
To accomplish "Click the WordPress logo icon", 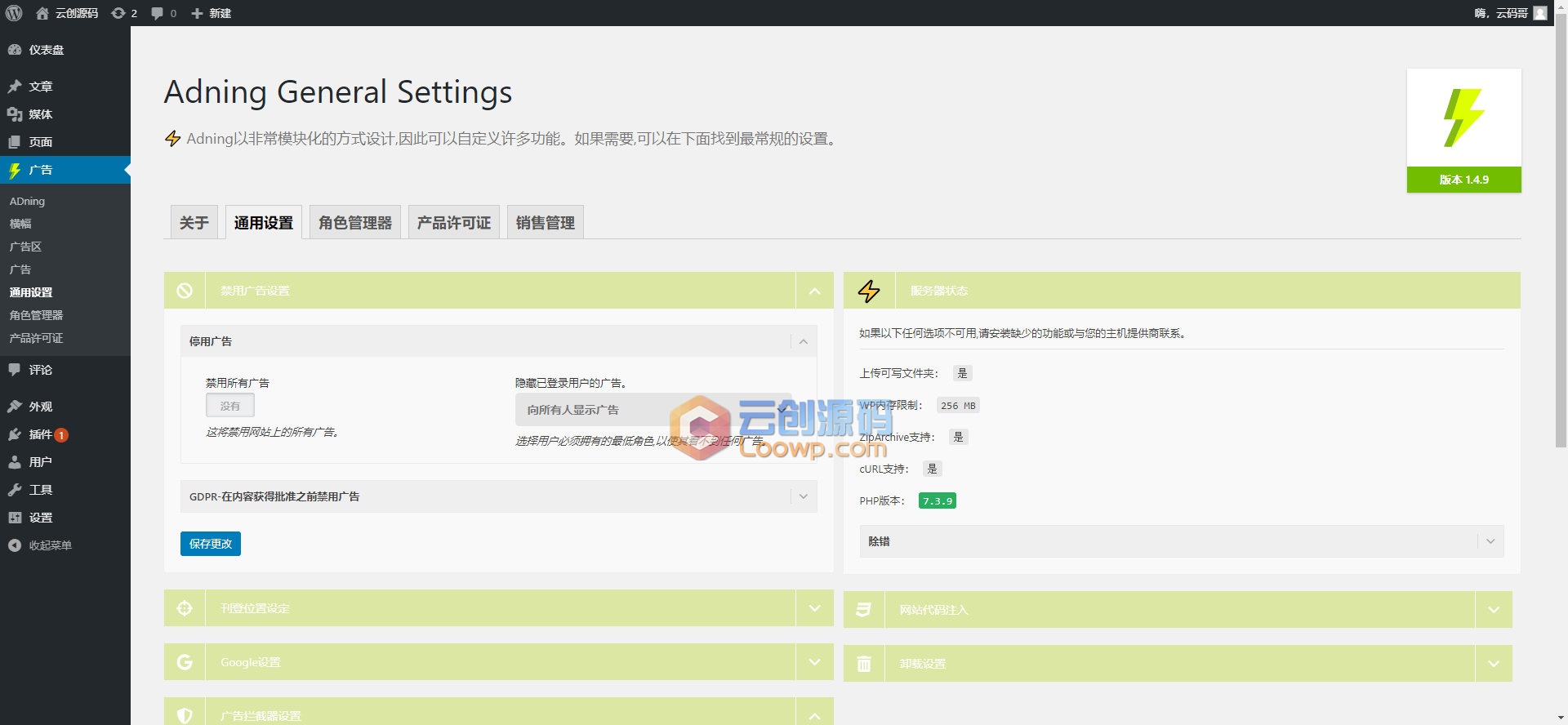I will (x=14, y=13).
